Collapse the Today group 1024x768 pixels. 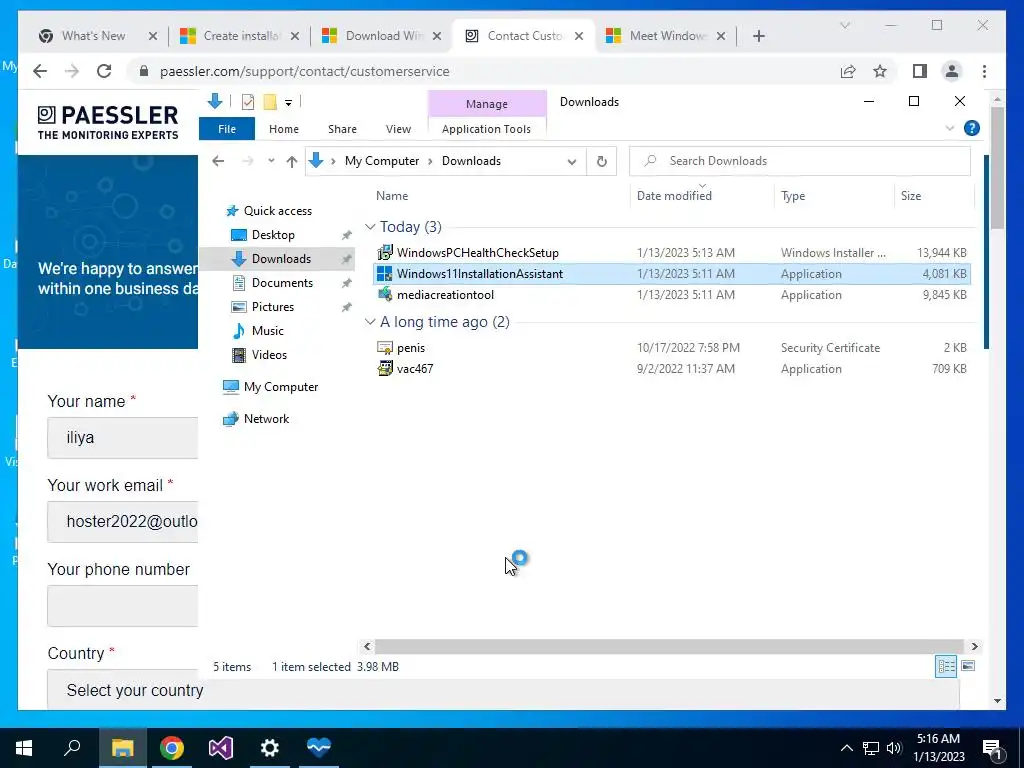[370, 227]
